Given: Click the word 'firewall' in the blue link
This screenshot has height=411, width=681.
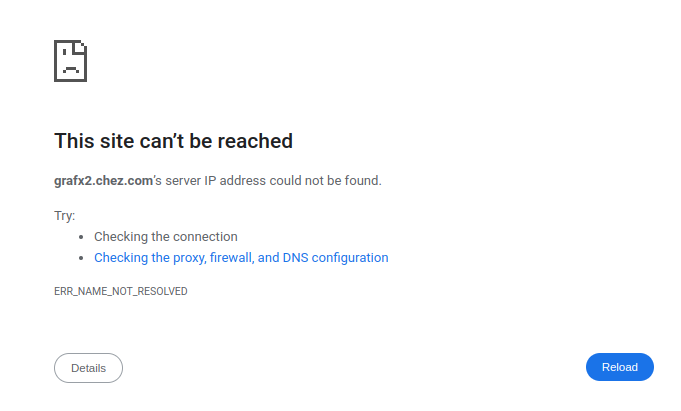Looking at the screenshot, I should tap(229, 258).
